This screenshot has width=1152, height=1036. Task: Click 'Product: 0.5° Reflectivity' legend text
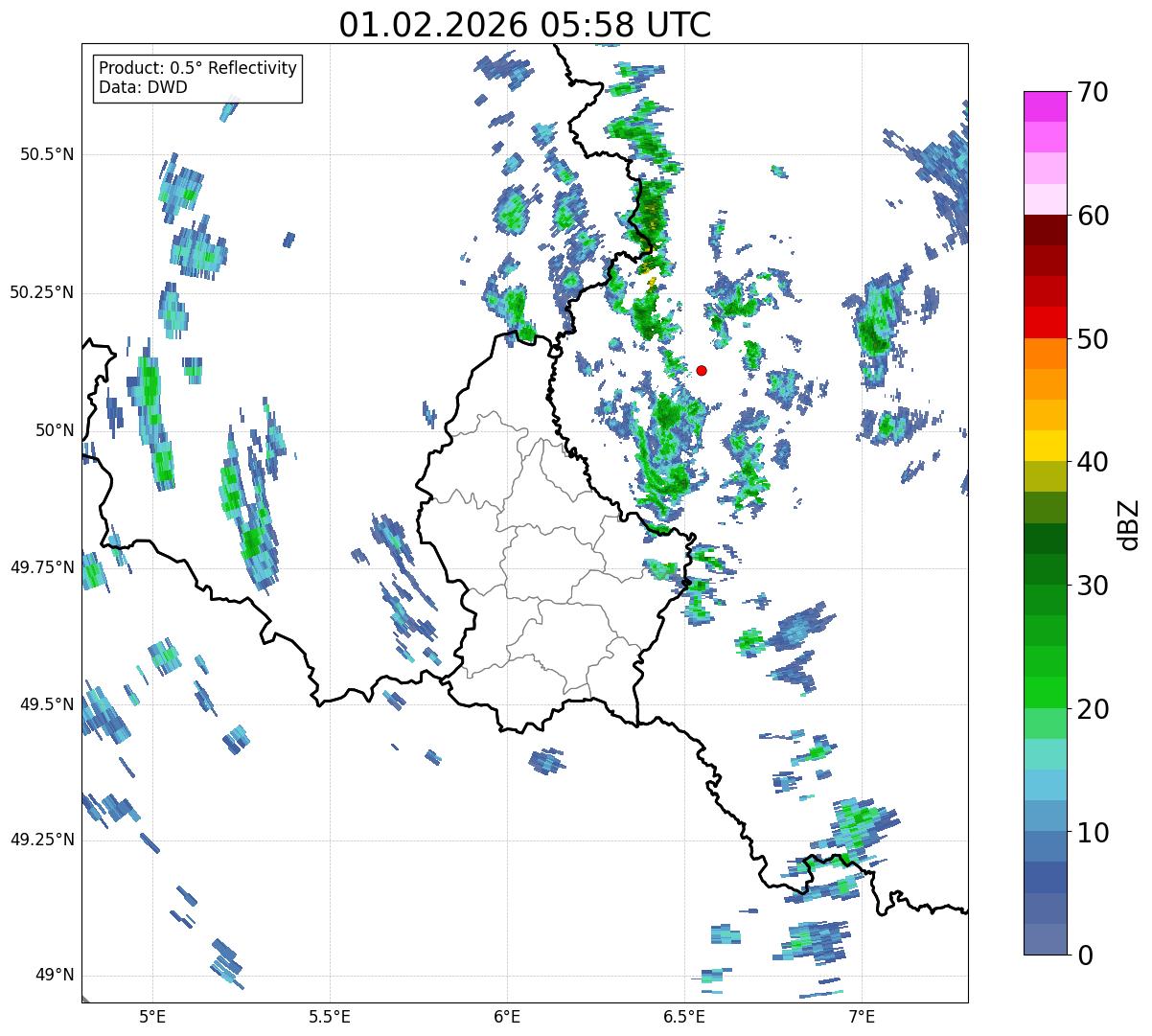coord(197,68)
